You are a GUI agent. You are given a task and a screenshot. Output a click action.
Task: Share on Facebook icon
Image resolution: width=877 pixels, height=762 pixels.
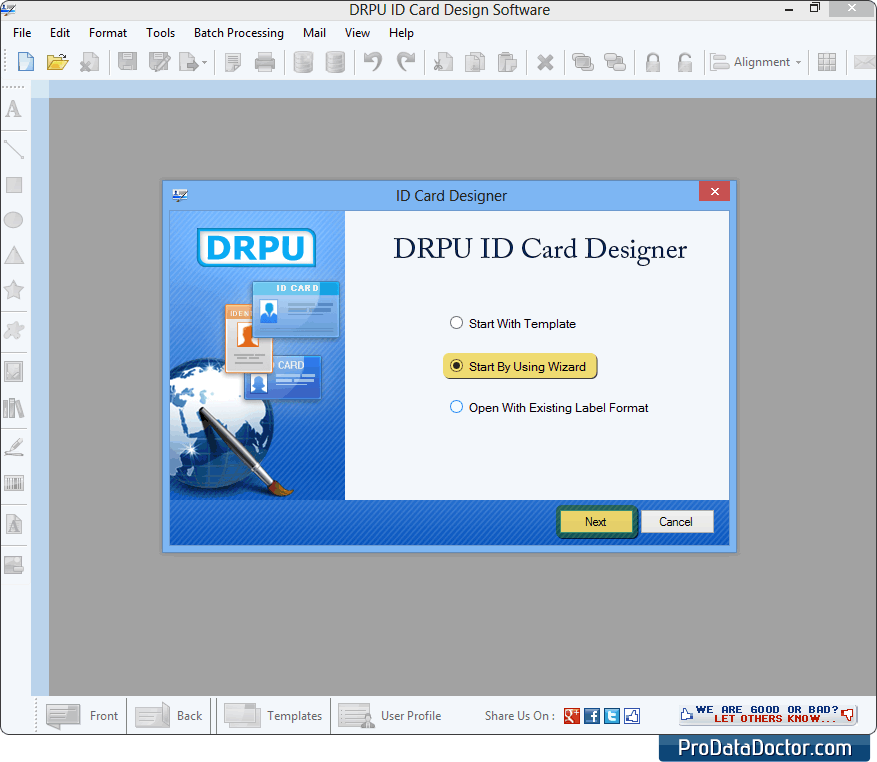(x=592, y=716)
